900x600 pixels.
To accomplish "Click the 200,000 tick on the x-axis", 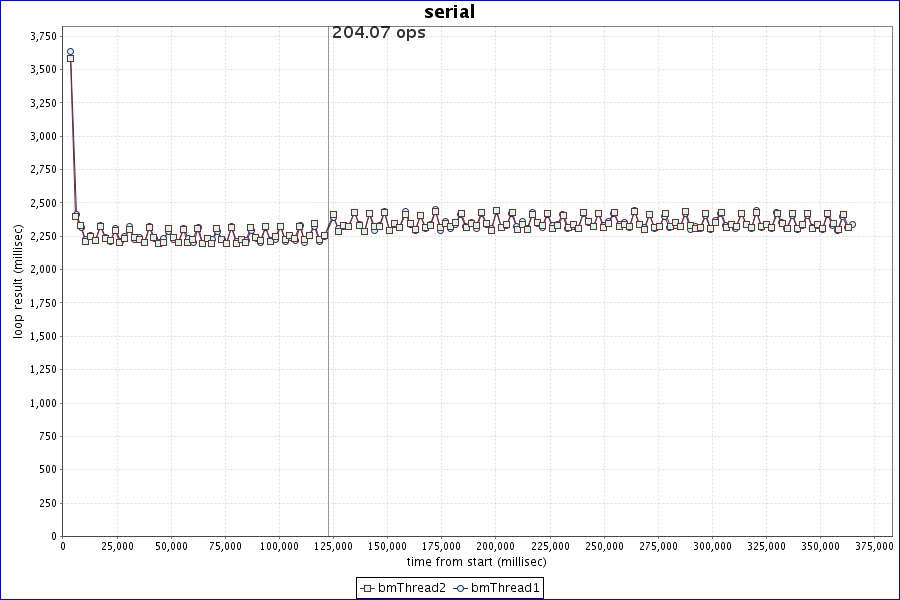I will [x=496, y=546].
